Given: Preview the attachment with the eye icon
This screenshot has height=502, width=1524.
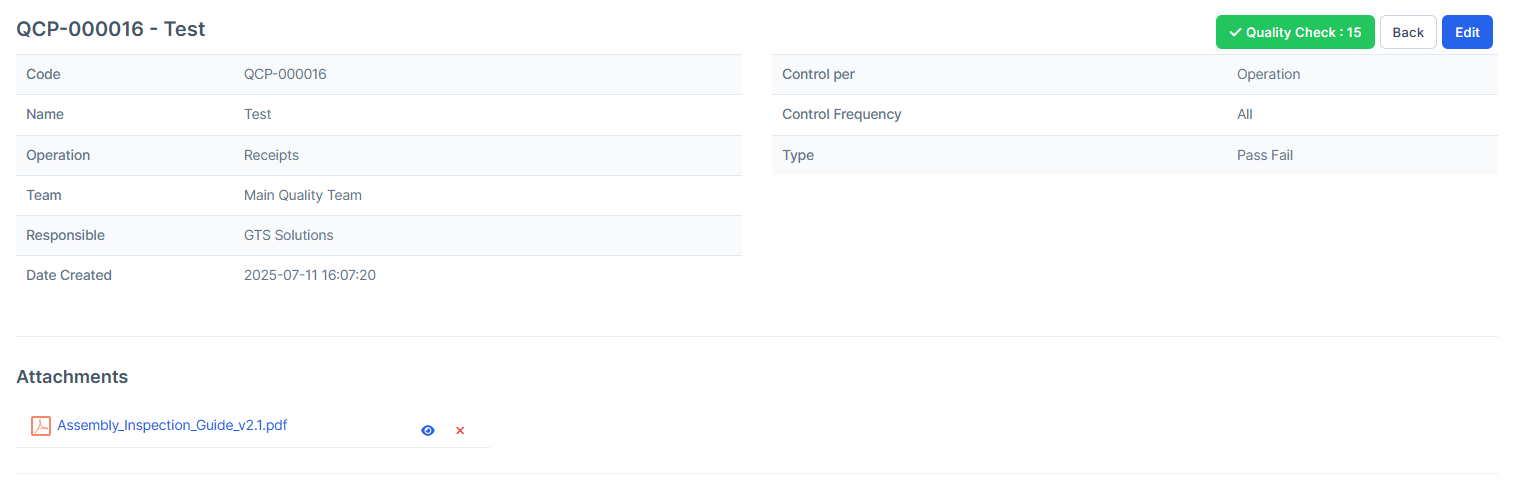Looking at the screenshot, I should click(x=428, y=431).
